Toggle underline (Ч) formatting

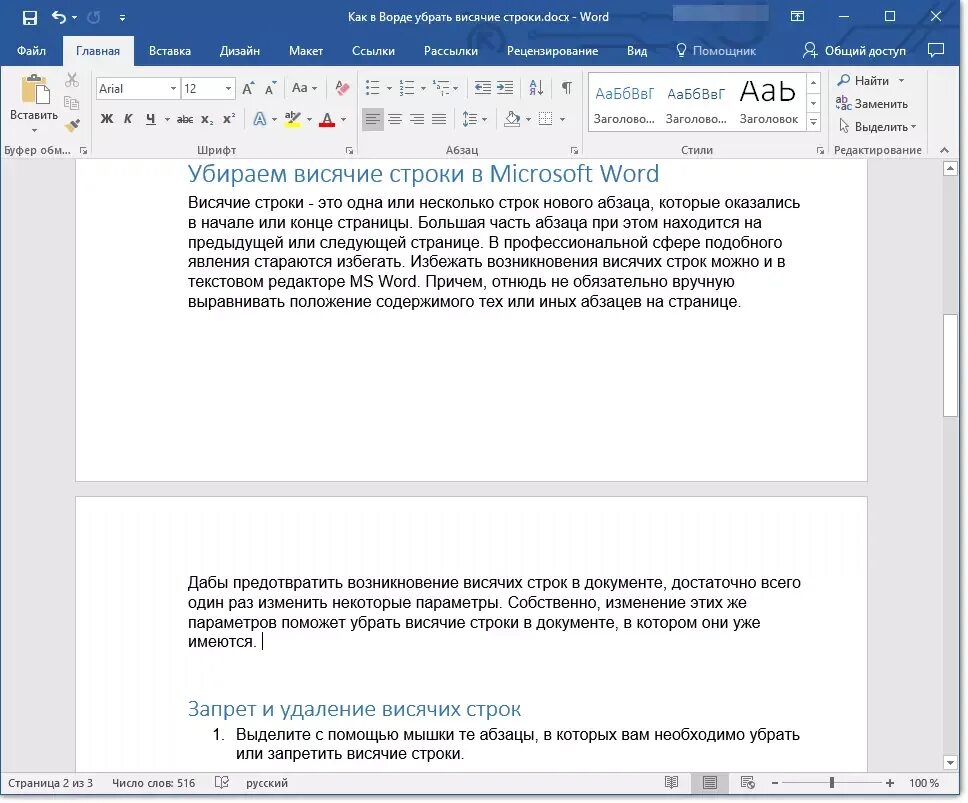pos(151,119)
